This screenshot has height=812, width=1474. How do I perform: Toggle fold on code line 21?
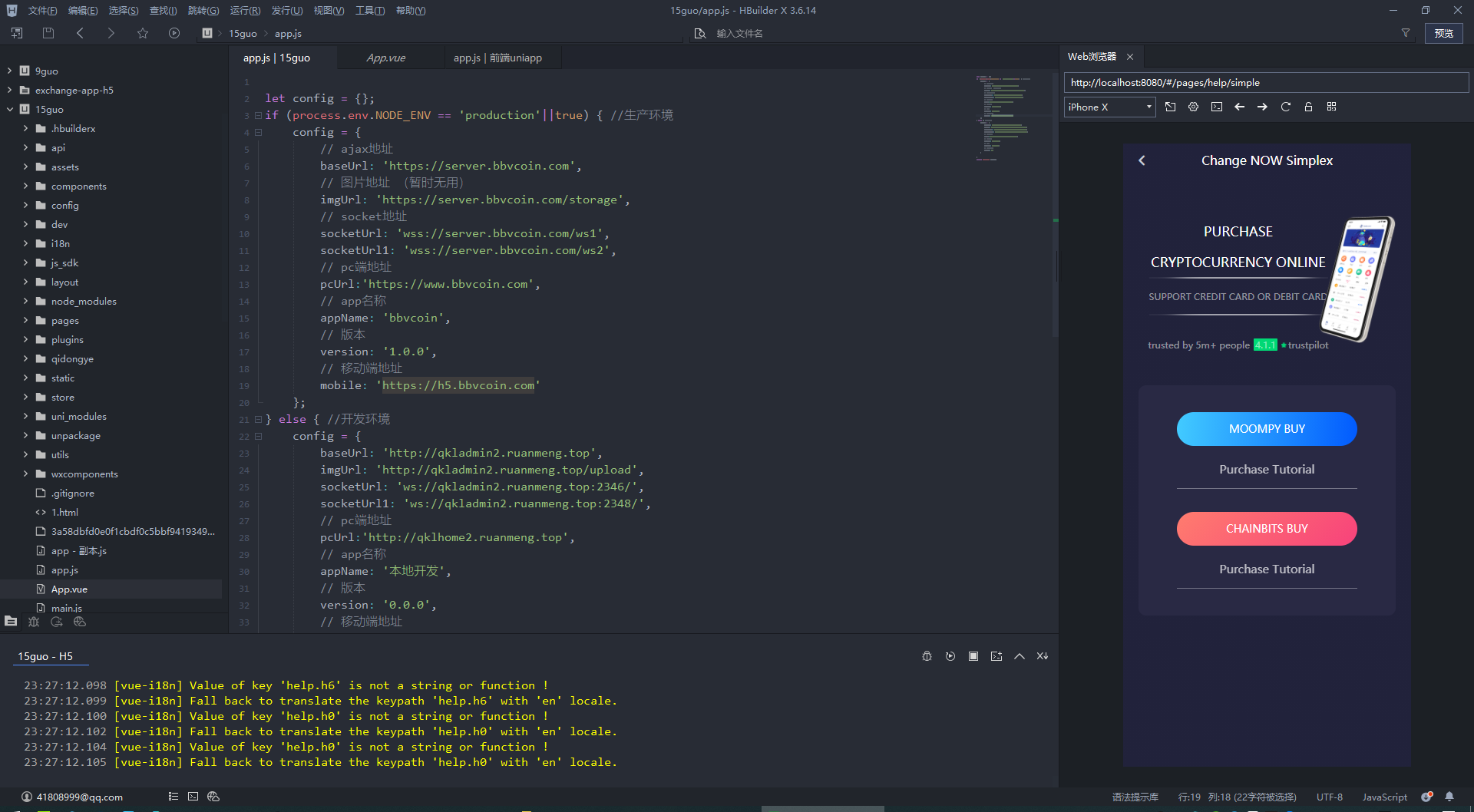[258, 419]
